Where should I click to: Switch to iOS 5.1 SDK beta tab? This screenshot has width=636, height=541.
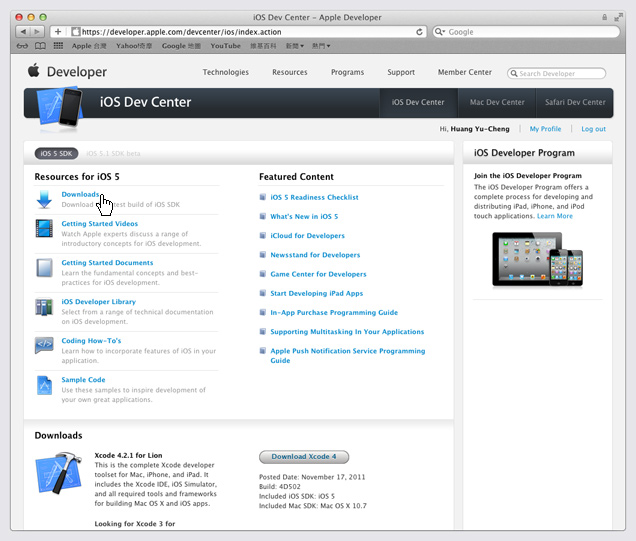[113, 153]
